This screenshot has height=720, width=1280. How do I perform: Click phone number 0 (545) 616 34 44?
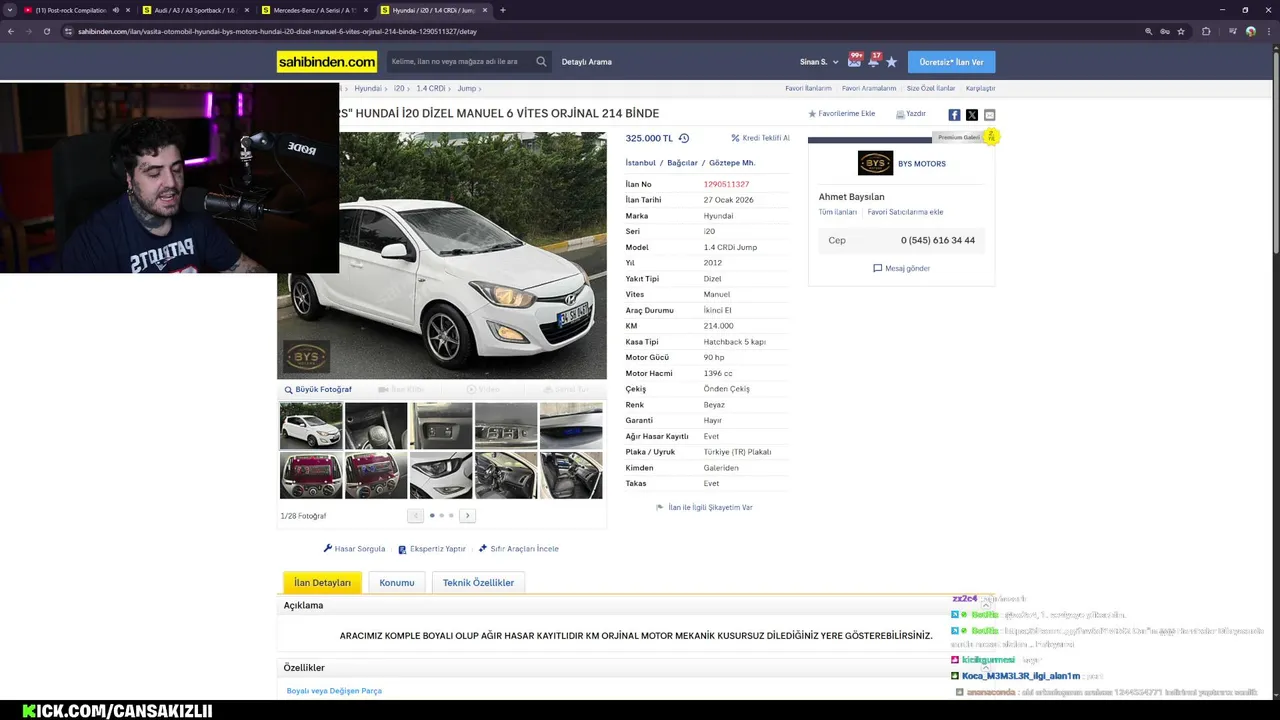point(938,240)
